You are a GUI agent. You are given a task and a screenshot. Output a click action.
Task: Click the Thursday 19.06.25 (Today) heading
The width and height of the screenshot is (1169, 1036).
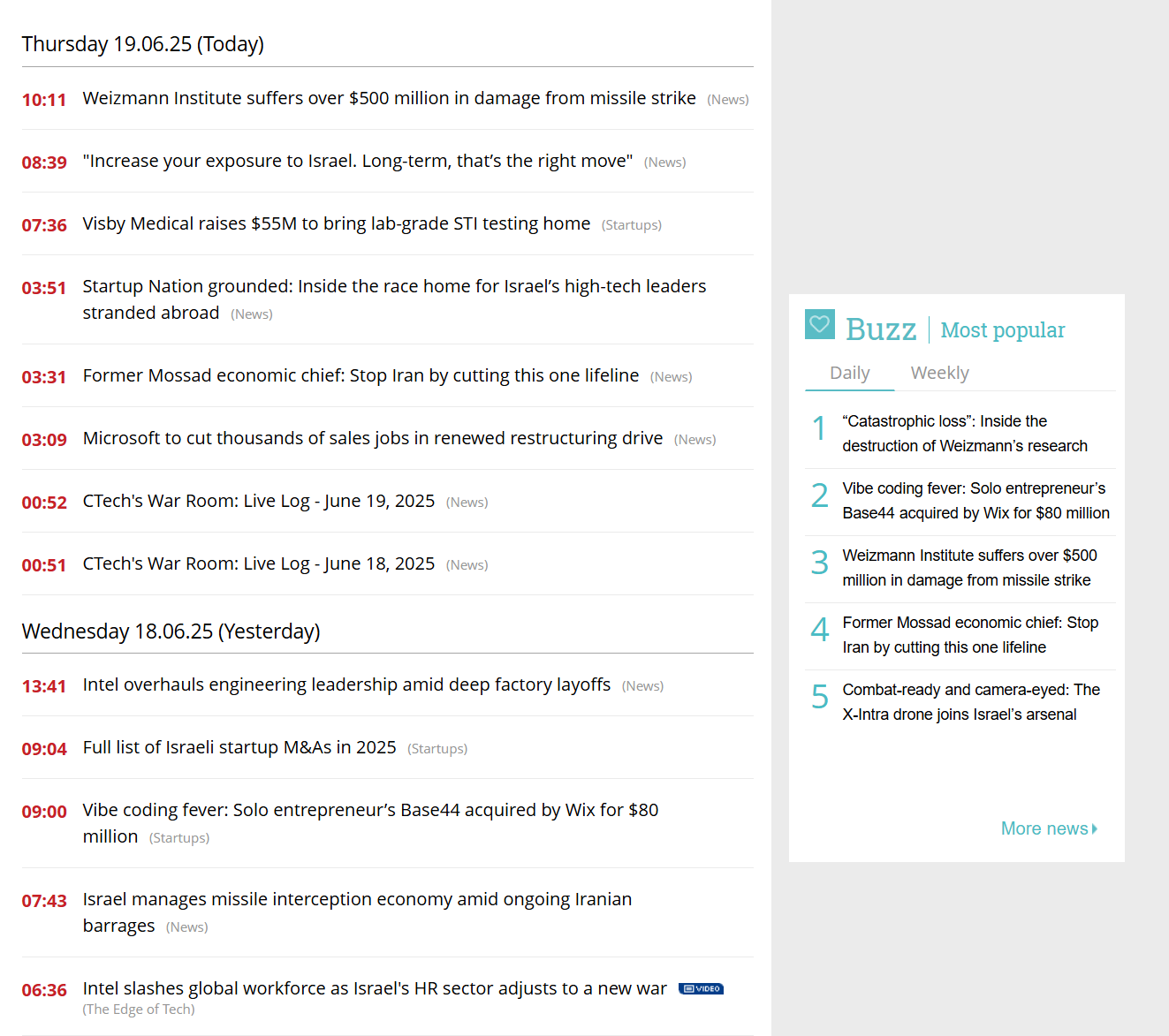(143, 44)
